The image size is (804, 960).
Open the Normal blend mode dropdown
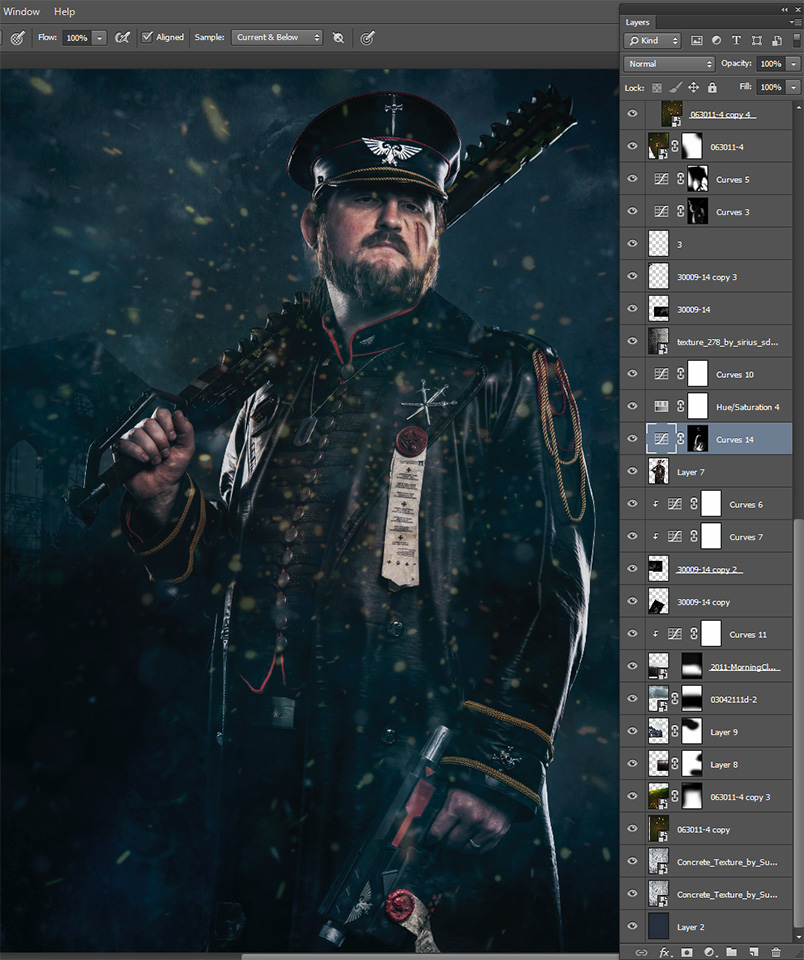point(669,64)
